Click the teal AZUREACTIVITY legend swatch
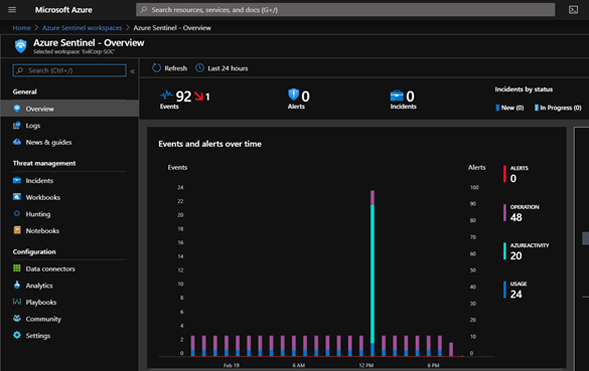Viewport: 589px width, 371px height. (504, 251)
